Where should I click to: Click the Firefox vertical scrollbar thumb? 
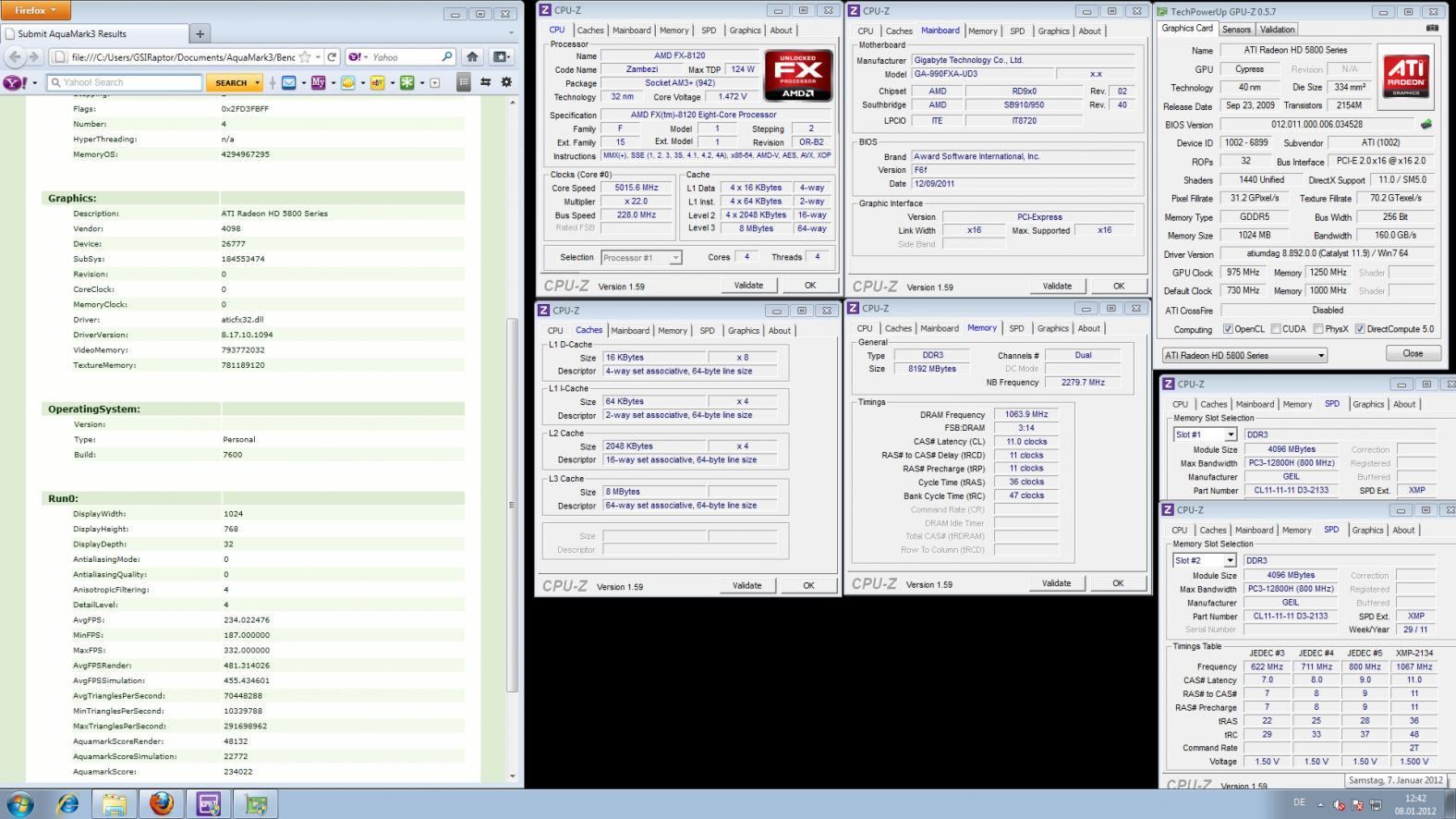pyautogui.click(x=514, y=507)
